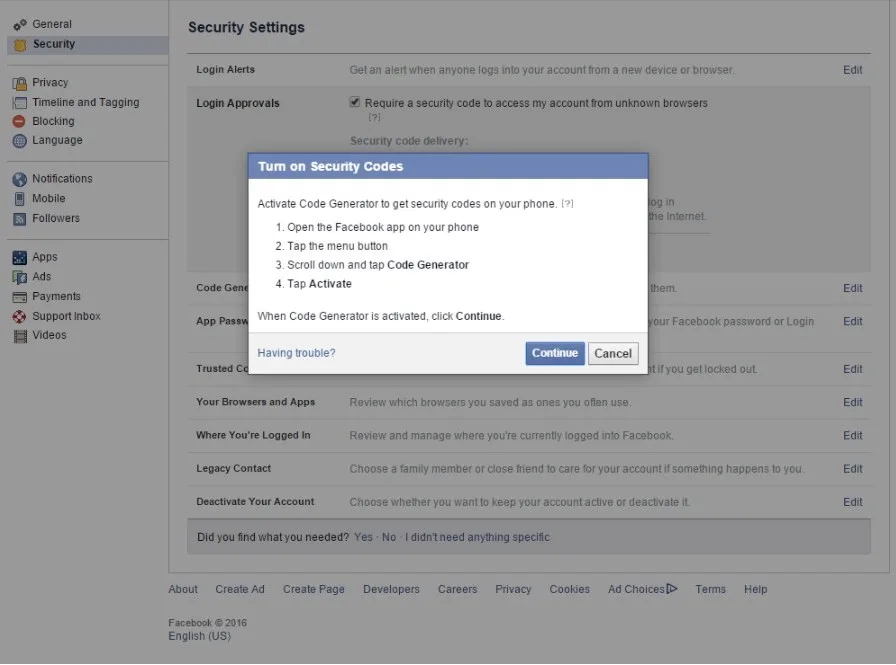Click Login Approvals row label
This screenshot has width=896, height=665.
click(238, 103)
